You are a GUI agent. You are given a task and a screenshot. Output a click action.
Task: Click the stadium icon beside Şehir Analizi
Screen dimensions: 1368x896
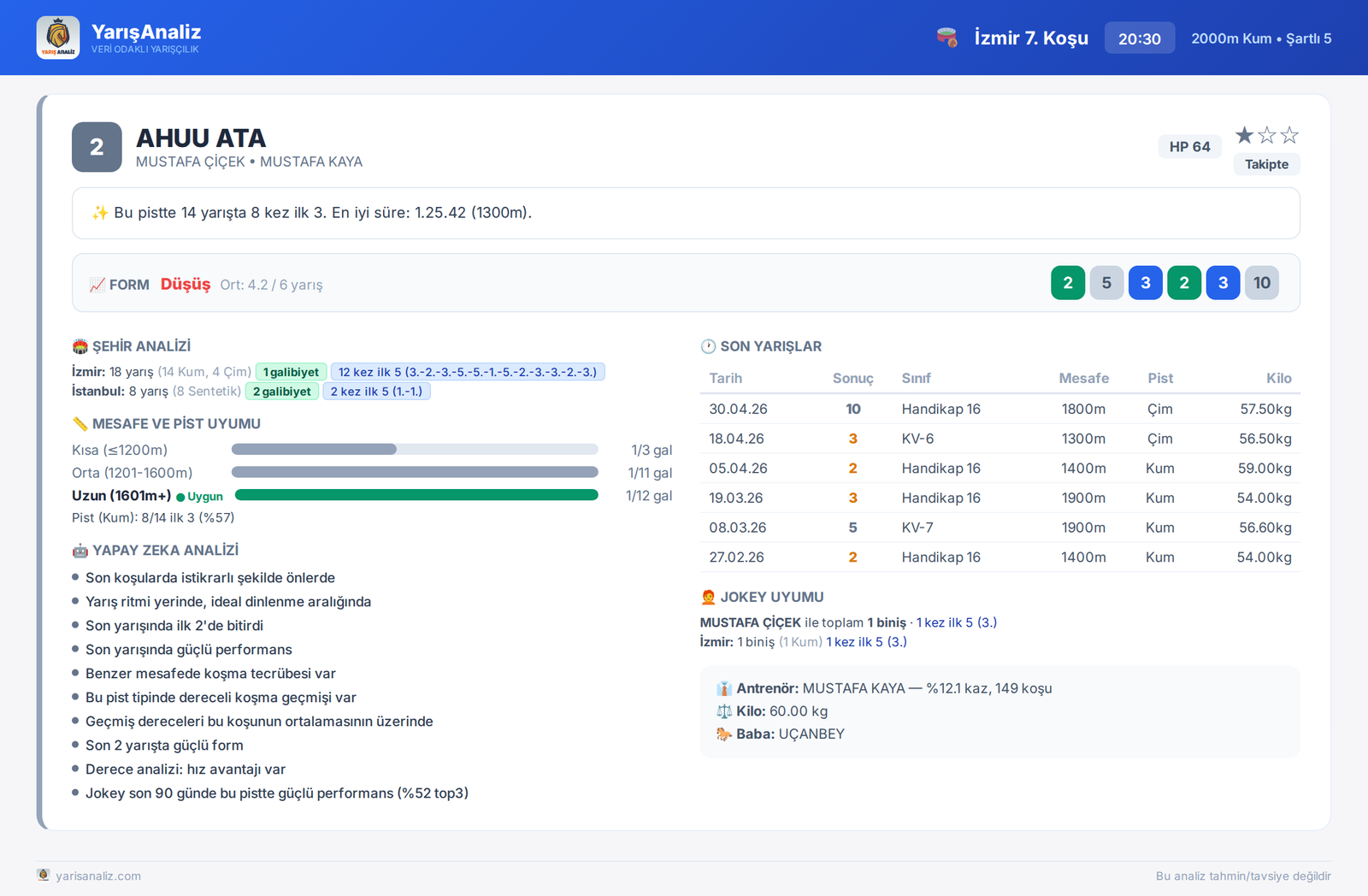pos(80,346)
